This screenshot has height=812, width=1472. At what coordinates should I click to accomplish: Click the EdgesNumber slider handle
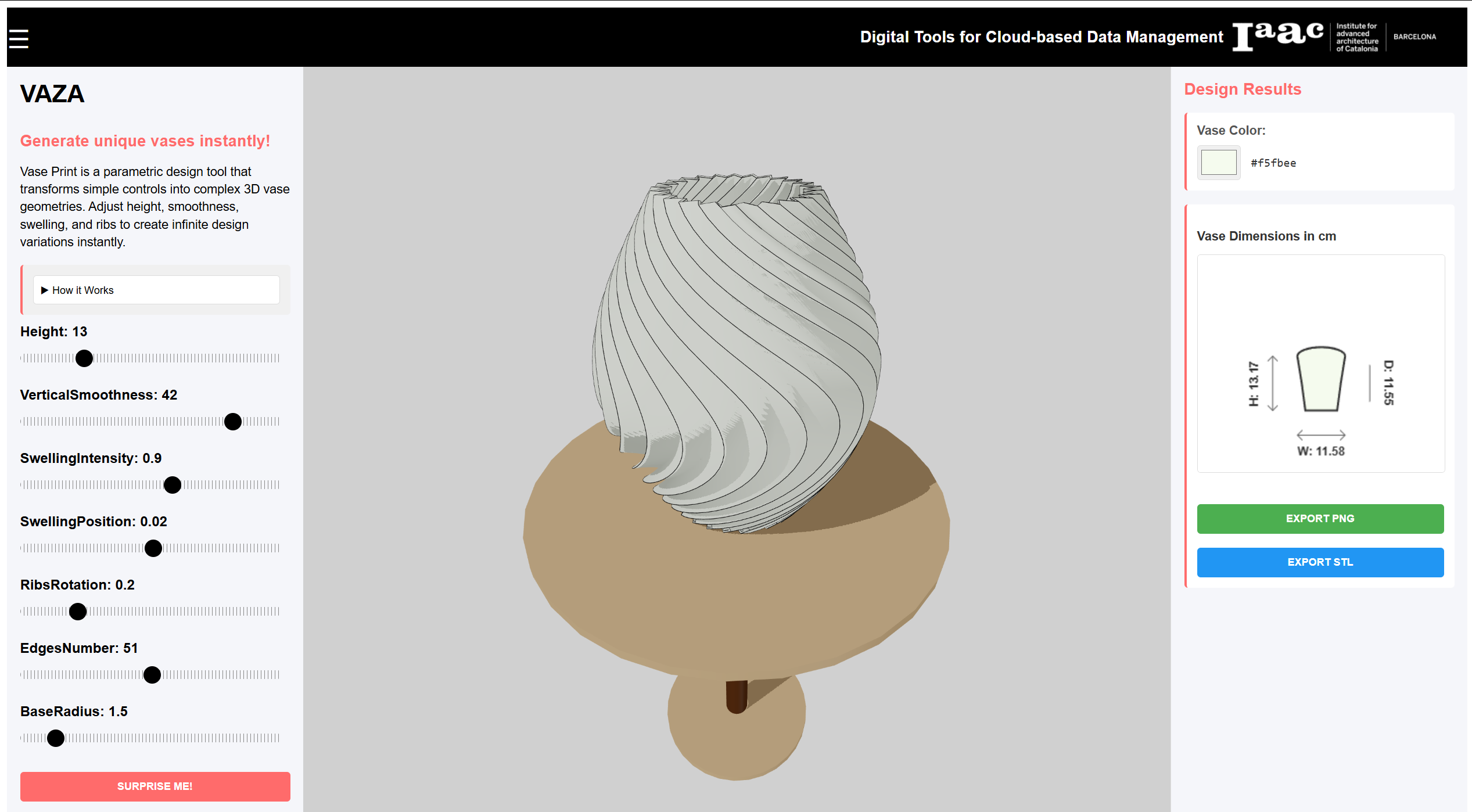coord(152,675)
